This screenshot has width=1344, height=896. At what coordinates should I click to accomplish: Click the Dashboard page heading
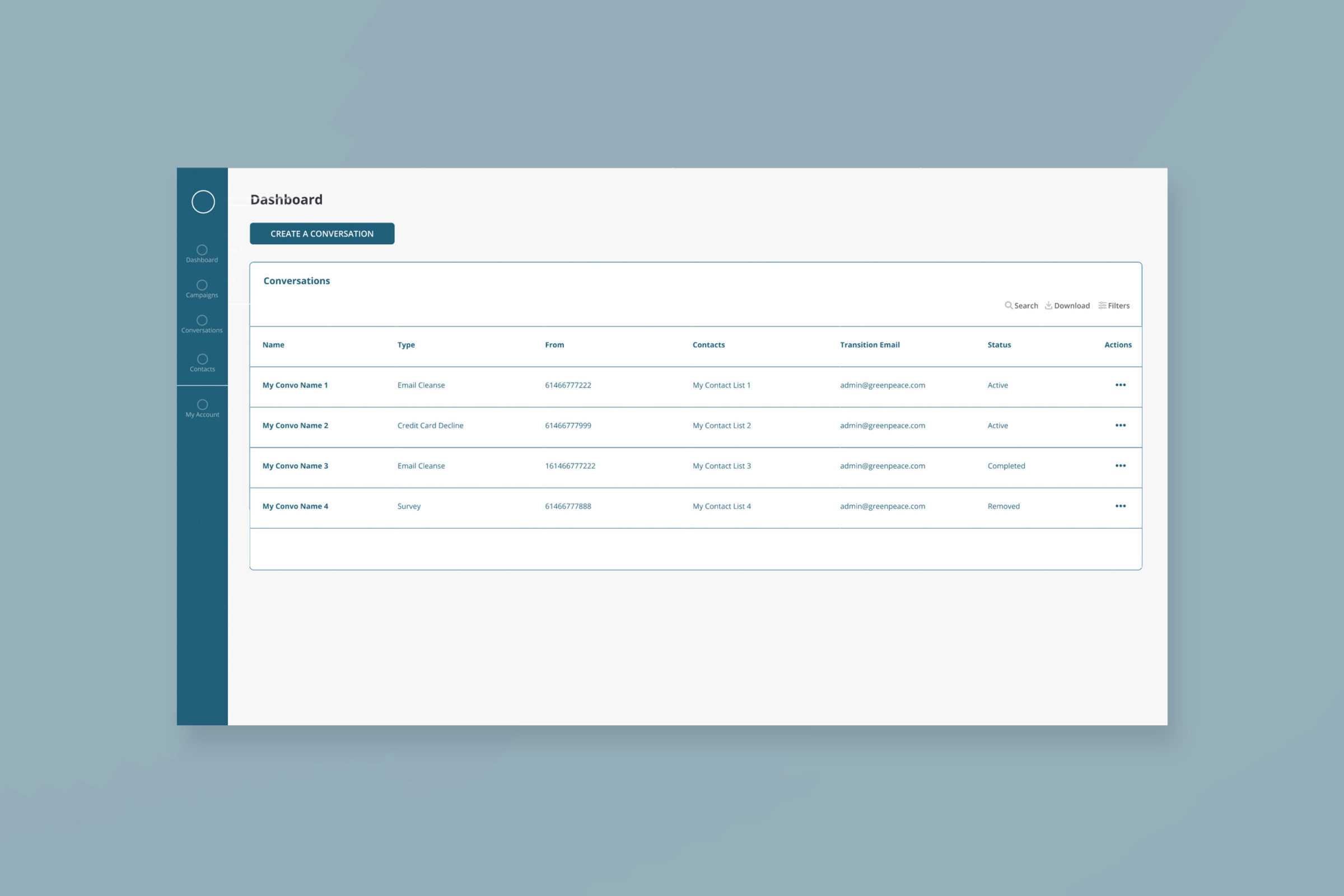tap(286, 199)
